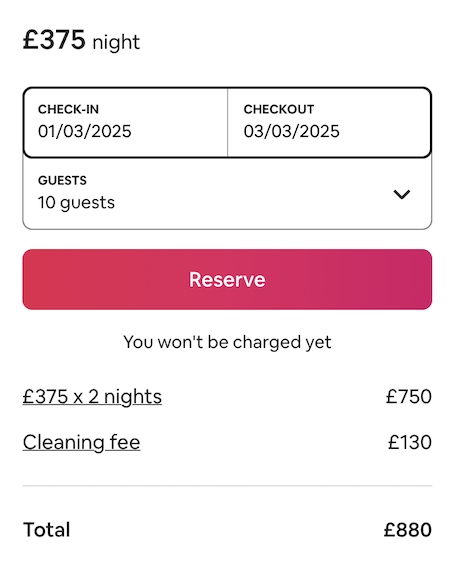Select the CHECKOUT date field
This screenshot has width=454, height=564.
[329, 122]
